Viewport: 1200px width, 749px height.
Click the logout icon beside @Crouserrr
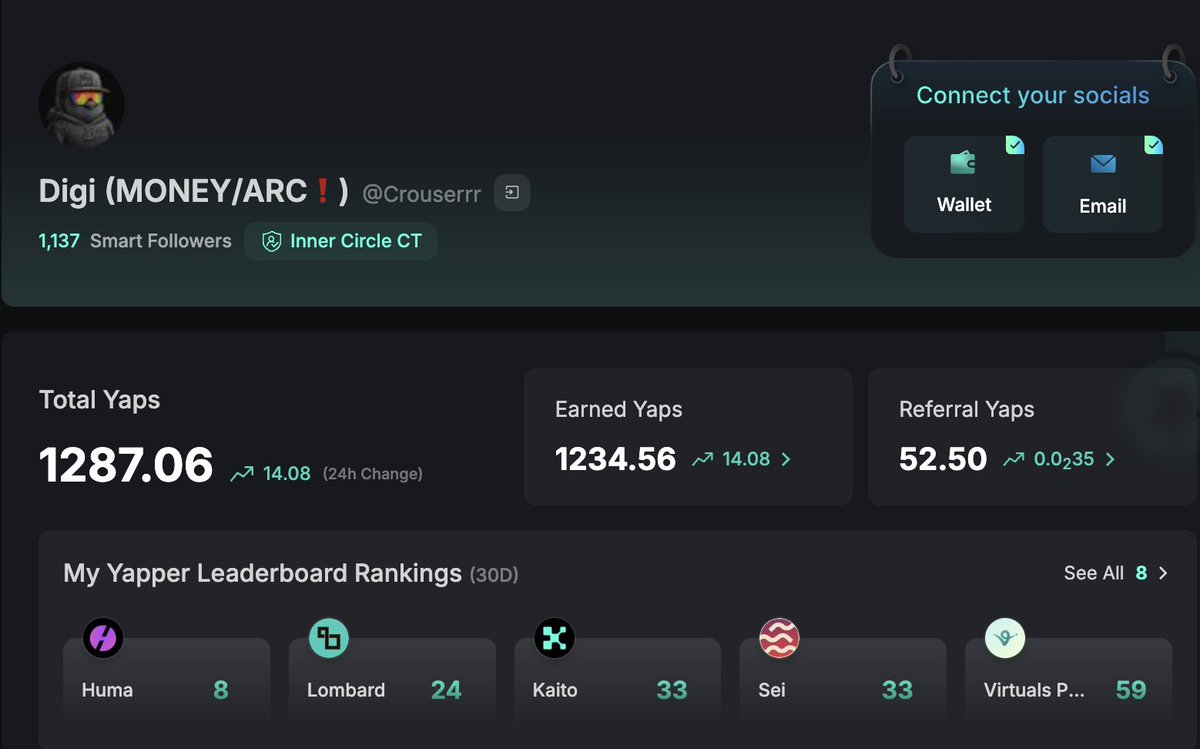click(512, 193)
